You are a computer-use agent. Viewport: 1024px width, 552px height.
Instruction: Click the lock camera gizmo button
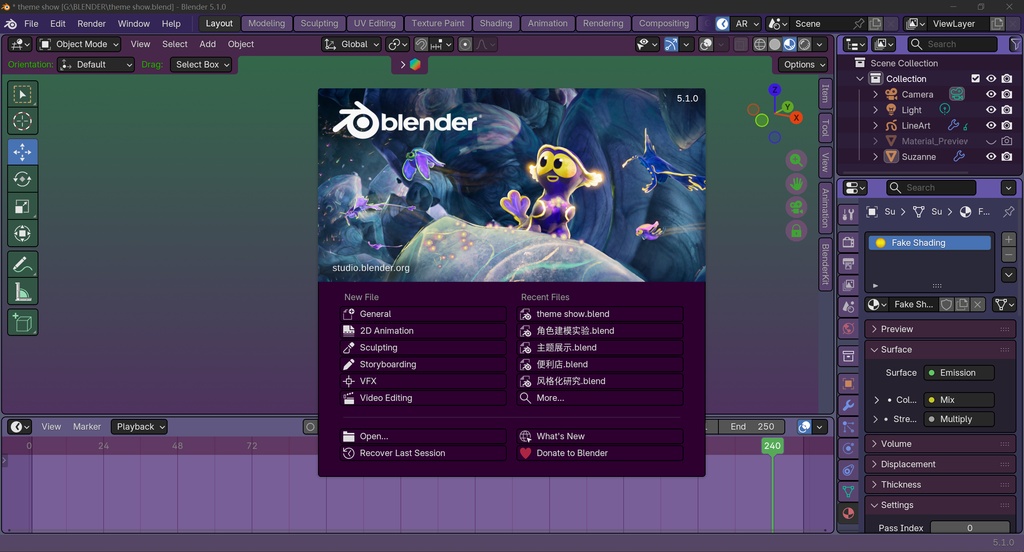coord(796,231)
